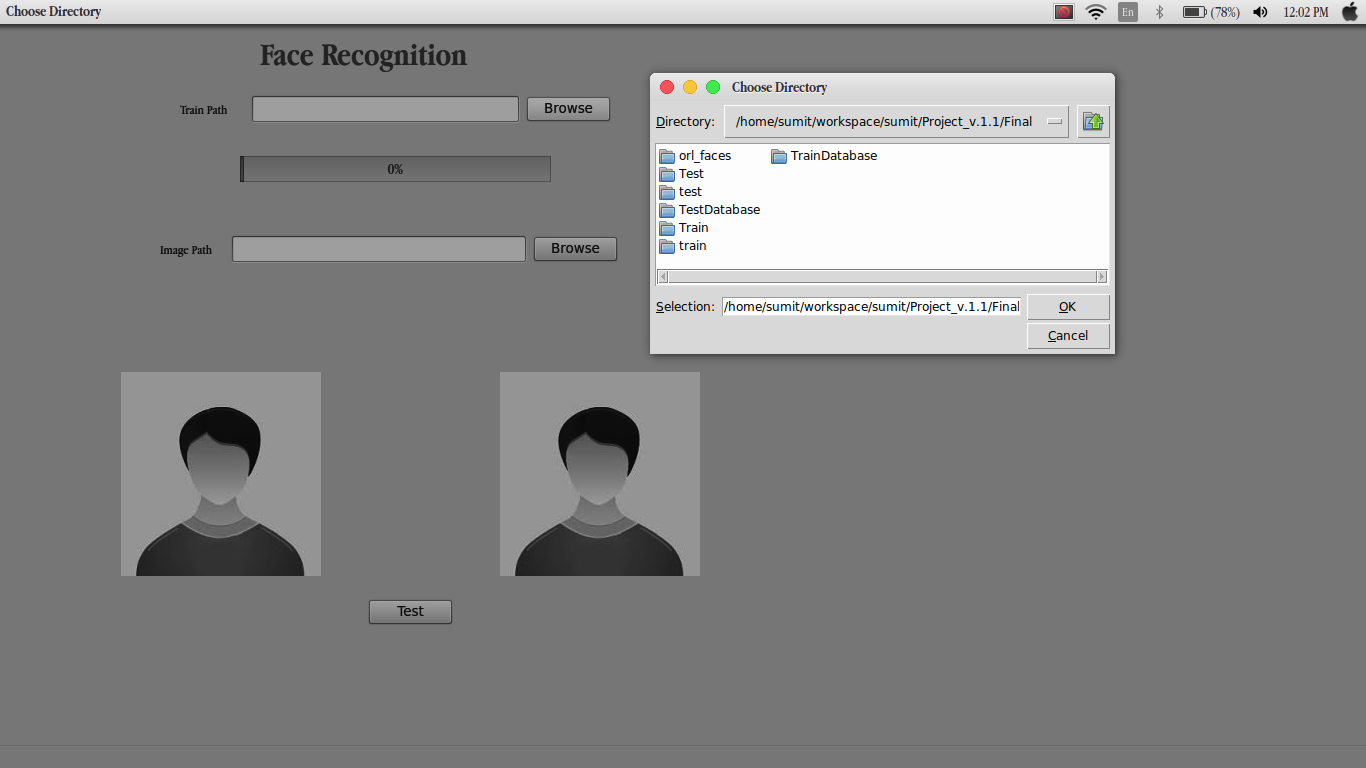Click the horizontal scrollbar in folder list
The width and height of the screenshot is (1366, 768).
pos(882,277)
